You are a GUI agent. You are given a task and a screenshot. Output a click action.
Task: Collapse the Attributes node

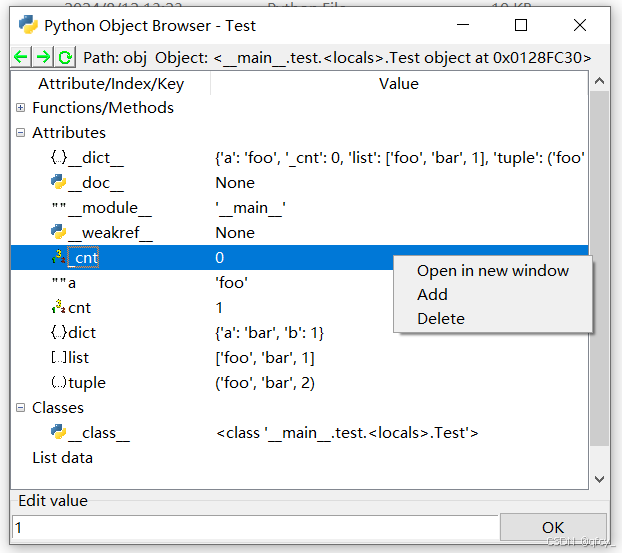tap(21, 132)
